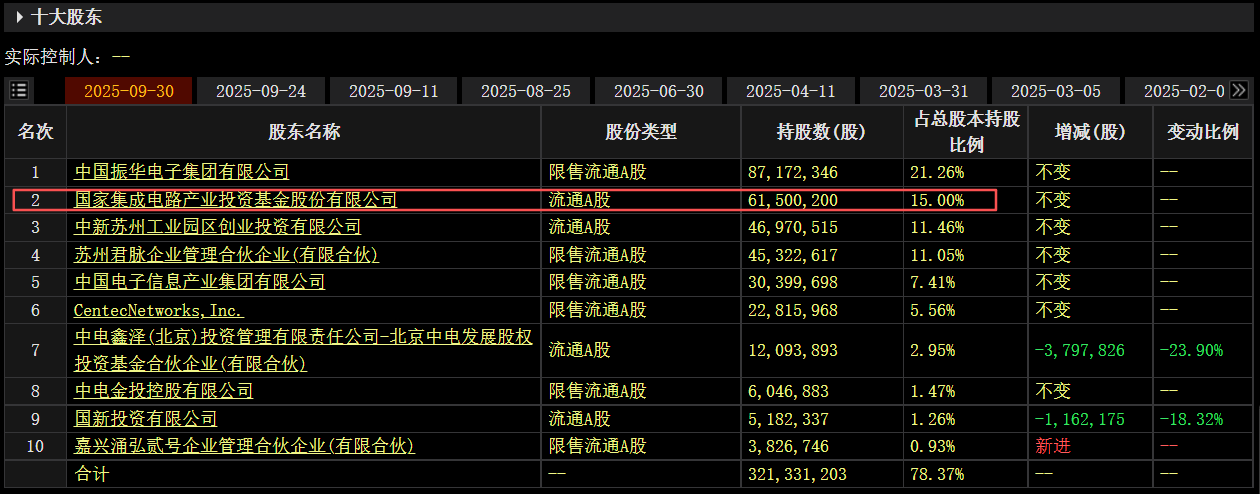Image resolution: width=1260 pixels, height=494 pixels.
Task: Select holding value 87,172,346
Action: 792,172
